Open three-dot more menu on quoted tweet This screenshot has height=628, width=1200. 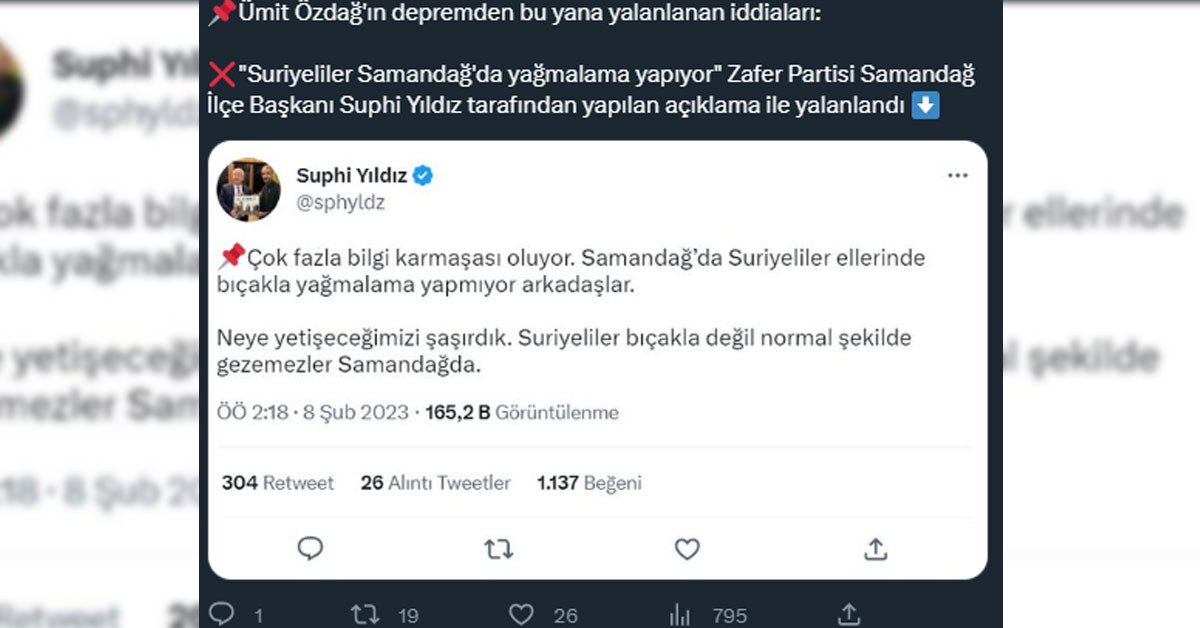(x=957, y=176)
